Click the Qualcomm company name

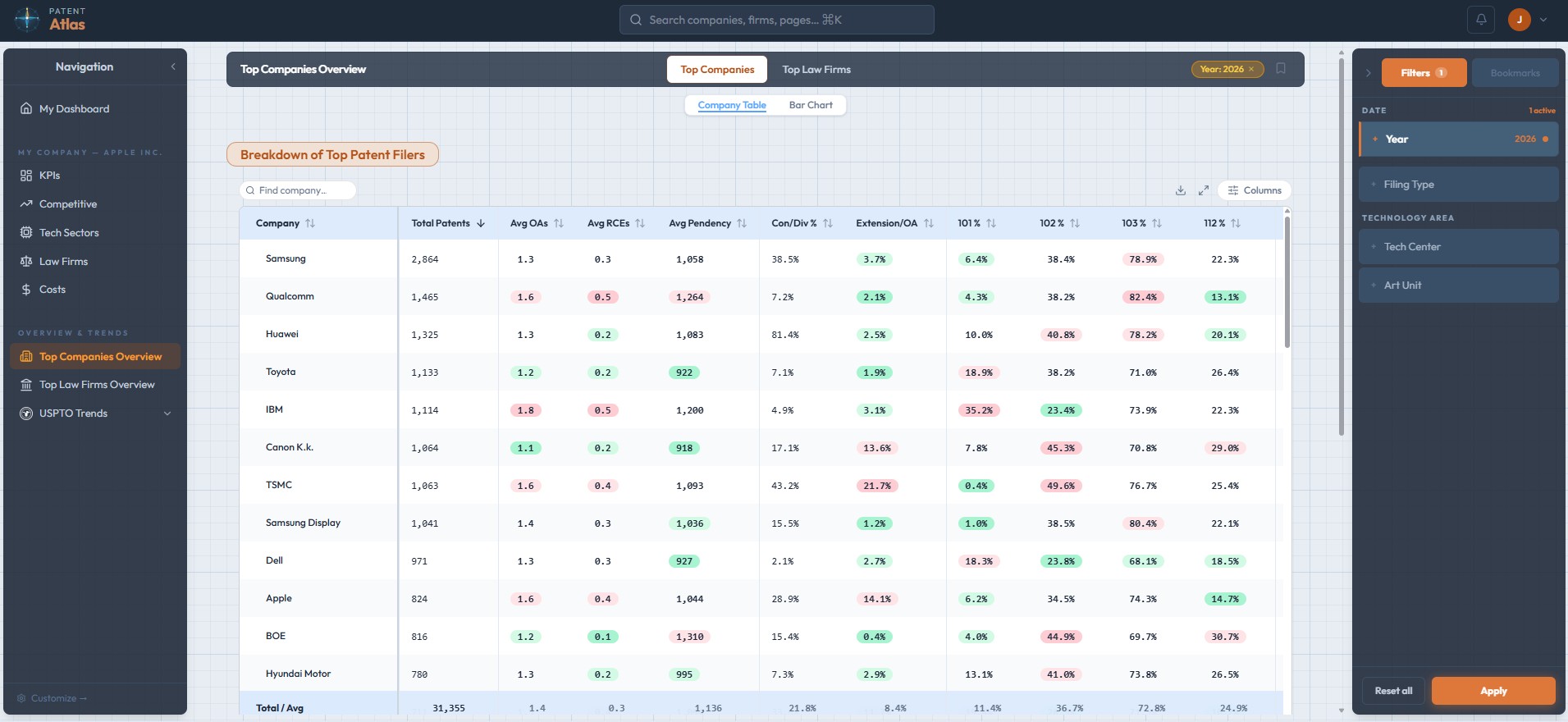tap(290, 296)
